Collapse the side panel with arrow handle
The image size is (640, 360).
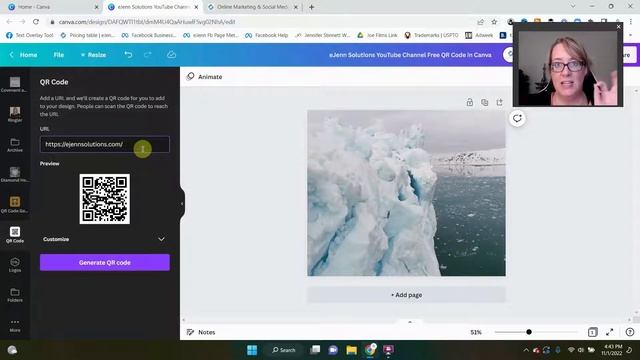pos(182,204)
